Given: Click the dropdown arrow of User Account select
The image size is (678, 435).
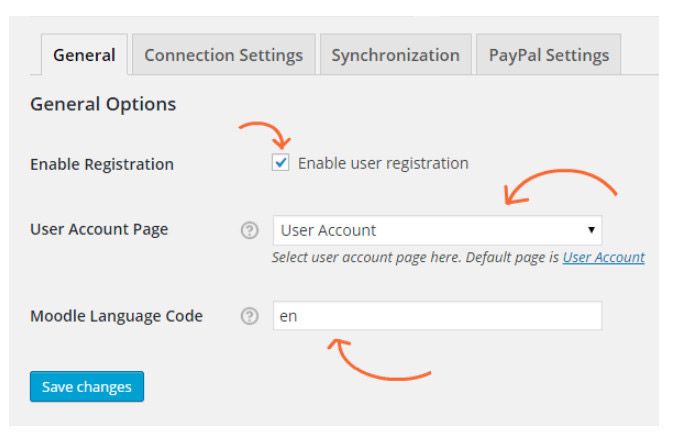Looking at the screenshot, I should tap(592, 230).
